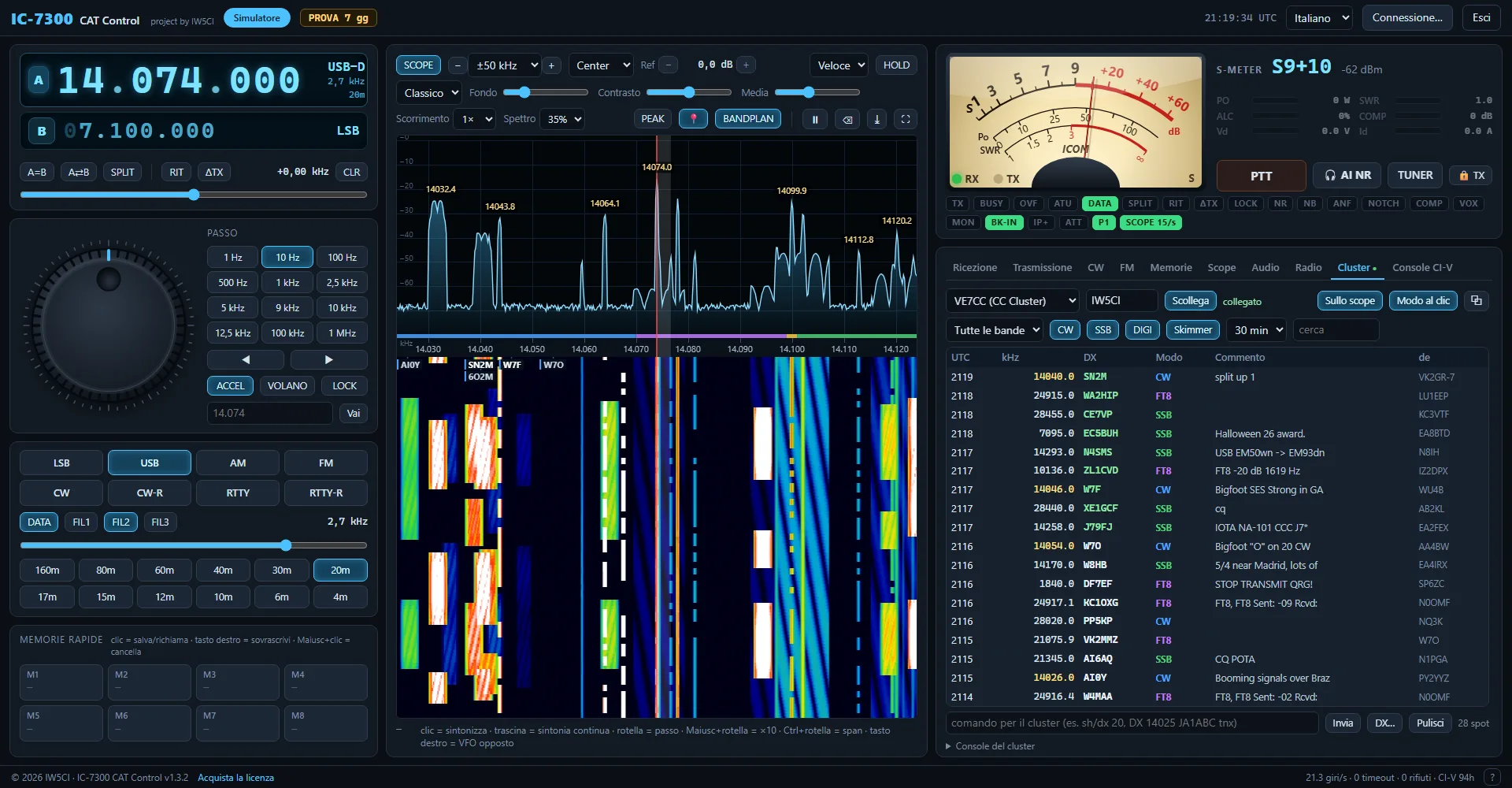
Task: Toggle the DATA mode filter button
Action: [39, 522]
